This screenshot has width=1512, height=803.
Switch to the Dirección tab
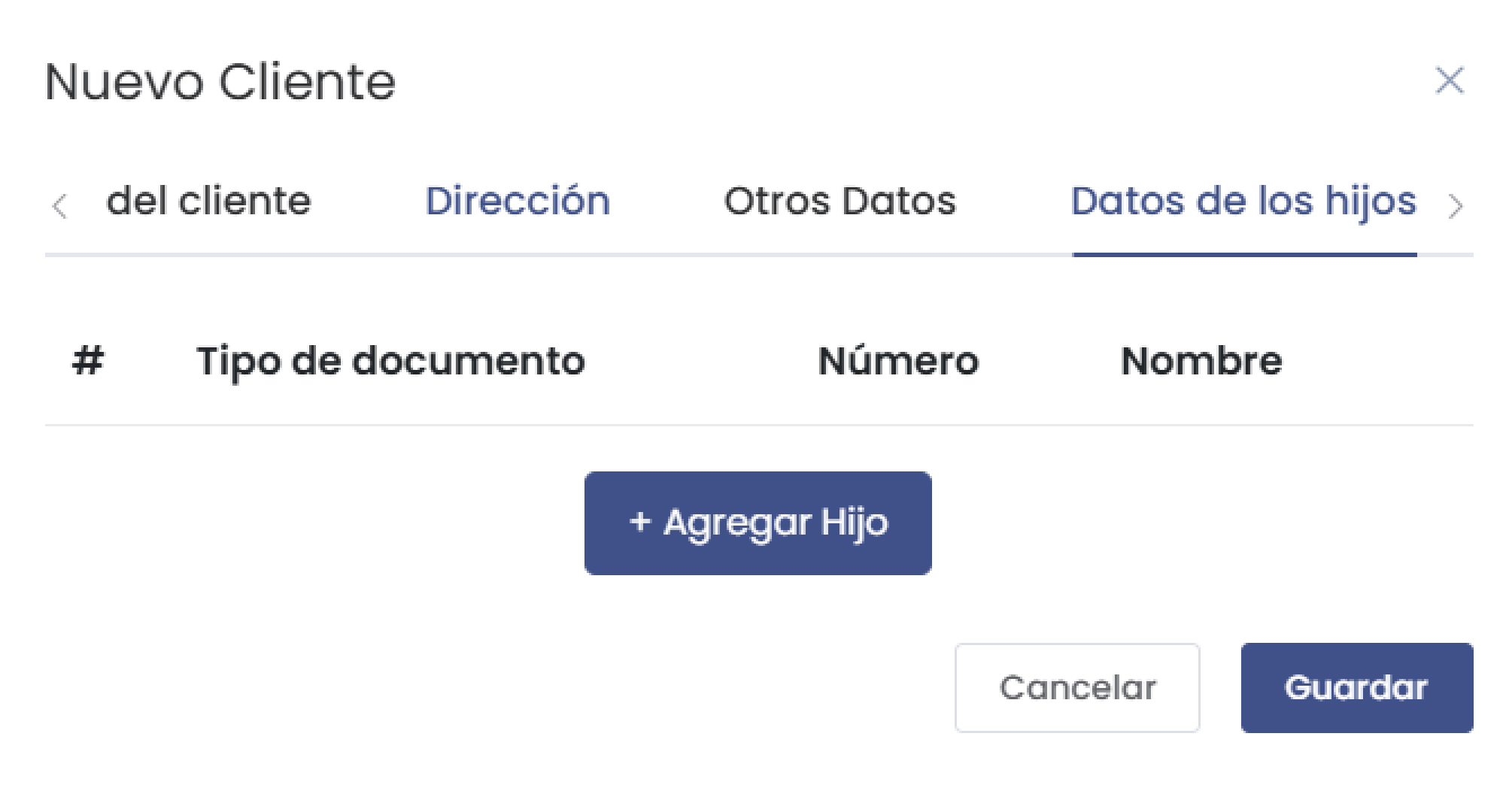[x=519, y=201]
